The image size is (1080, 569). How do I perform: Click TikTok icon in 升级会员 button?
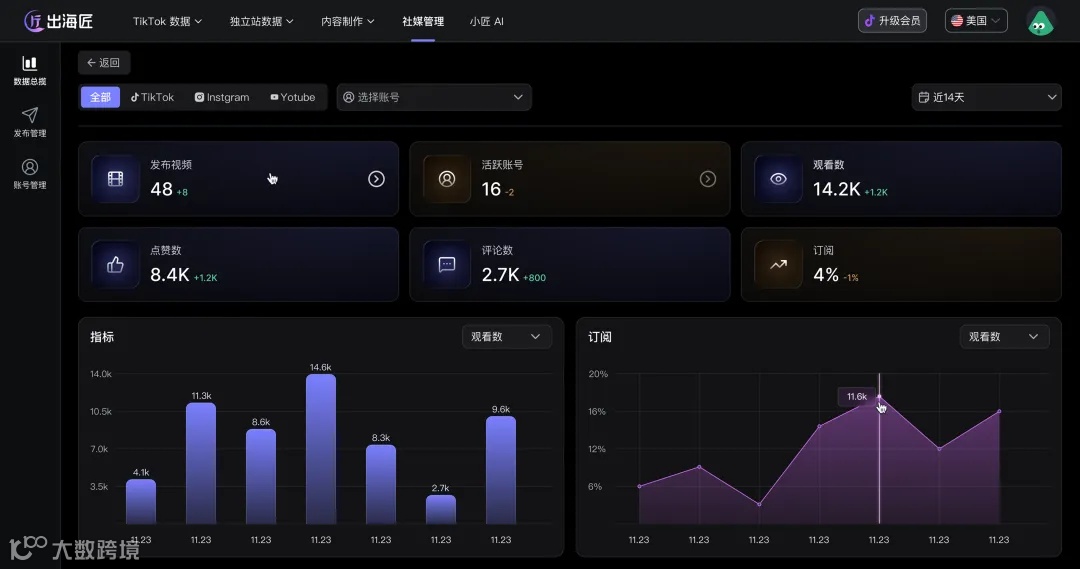(x=869, y=21)
